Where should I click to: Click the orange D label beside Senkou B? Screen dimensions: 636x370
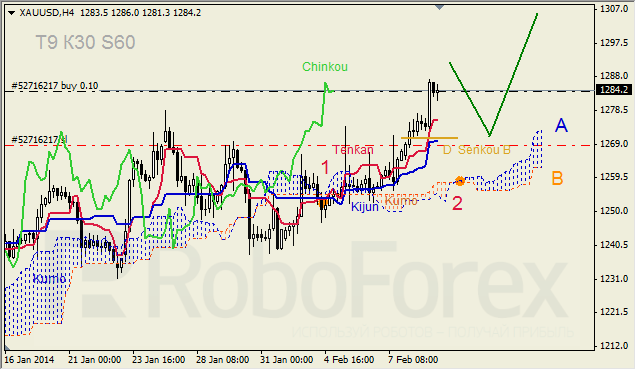click(x=447, y=150)
